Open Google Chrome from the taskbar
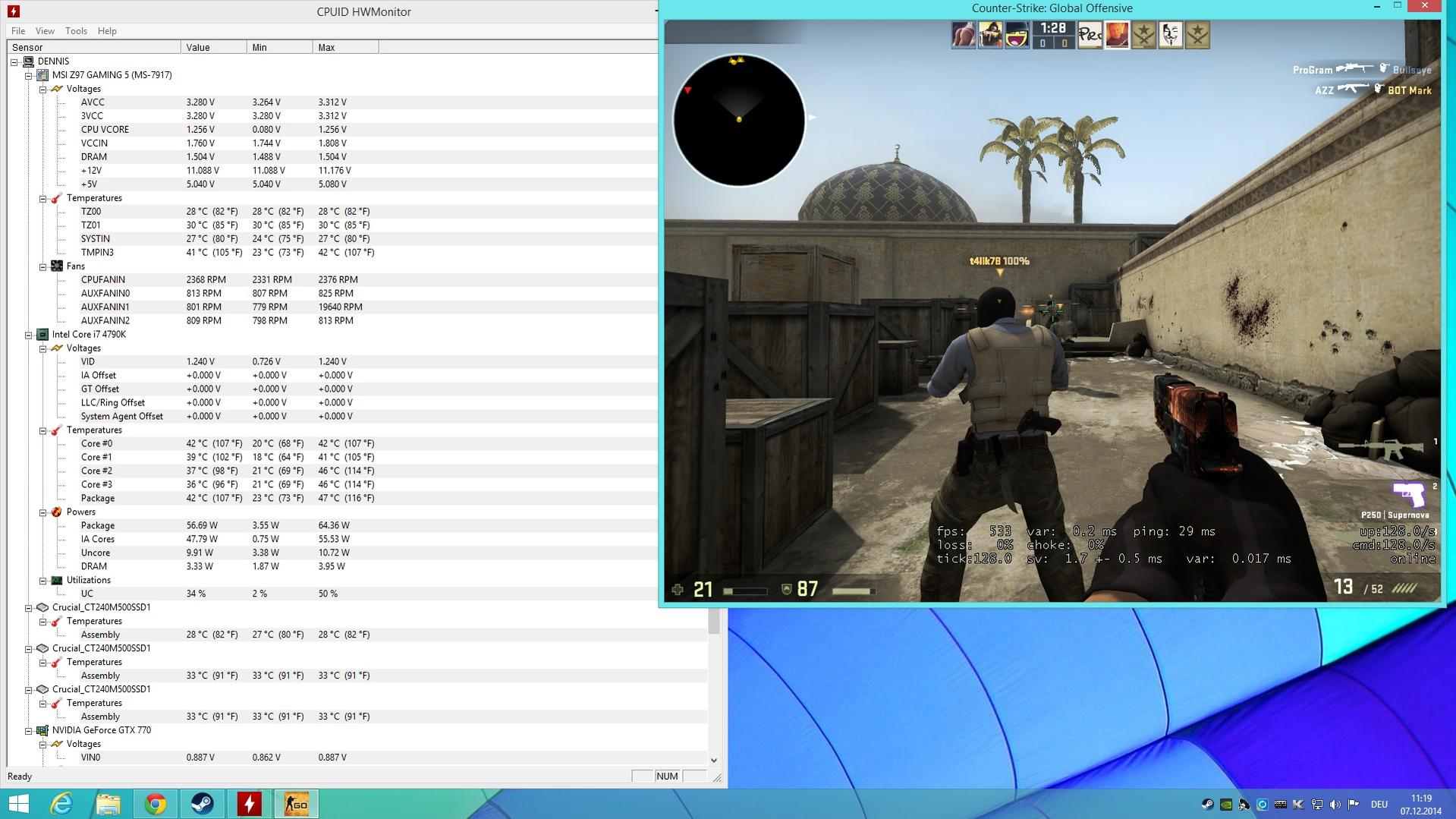 click(156, 803)
